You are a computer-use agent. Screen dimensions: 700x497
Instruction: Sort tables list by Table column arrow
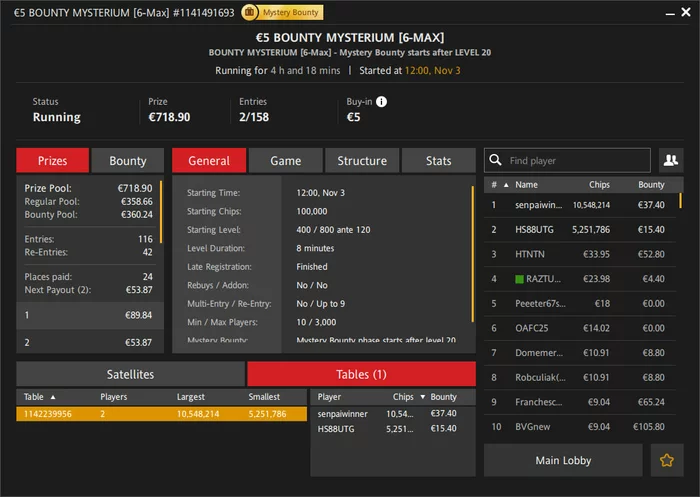click(53, 397)
